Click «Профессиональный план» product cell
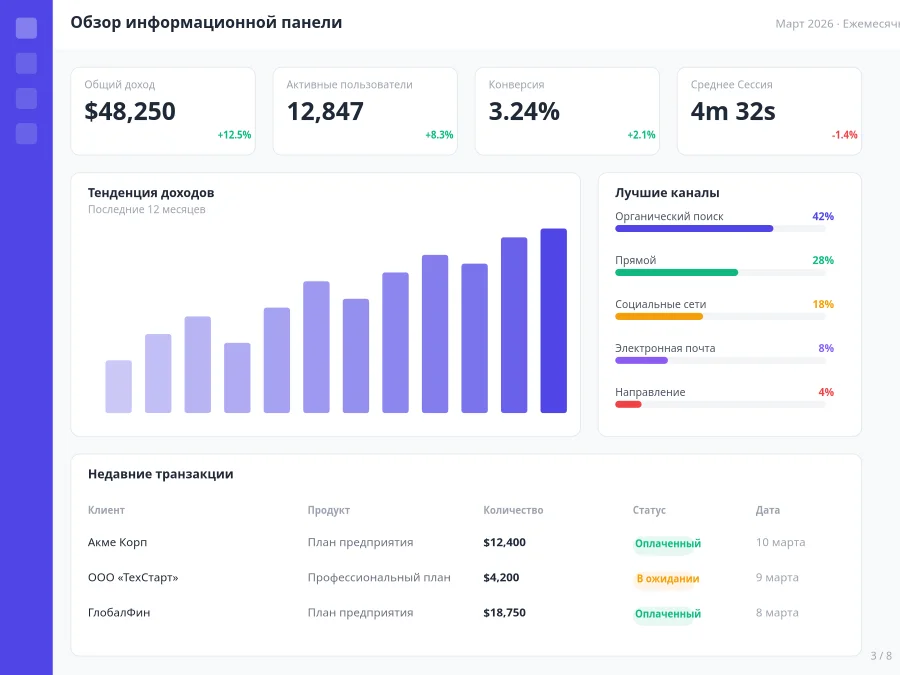Viewport: 900px width, 675px height. (x=379, y=577)
